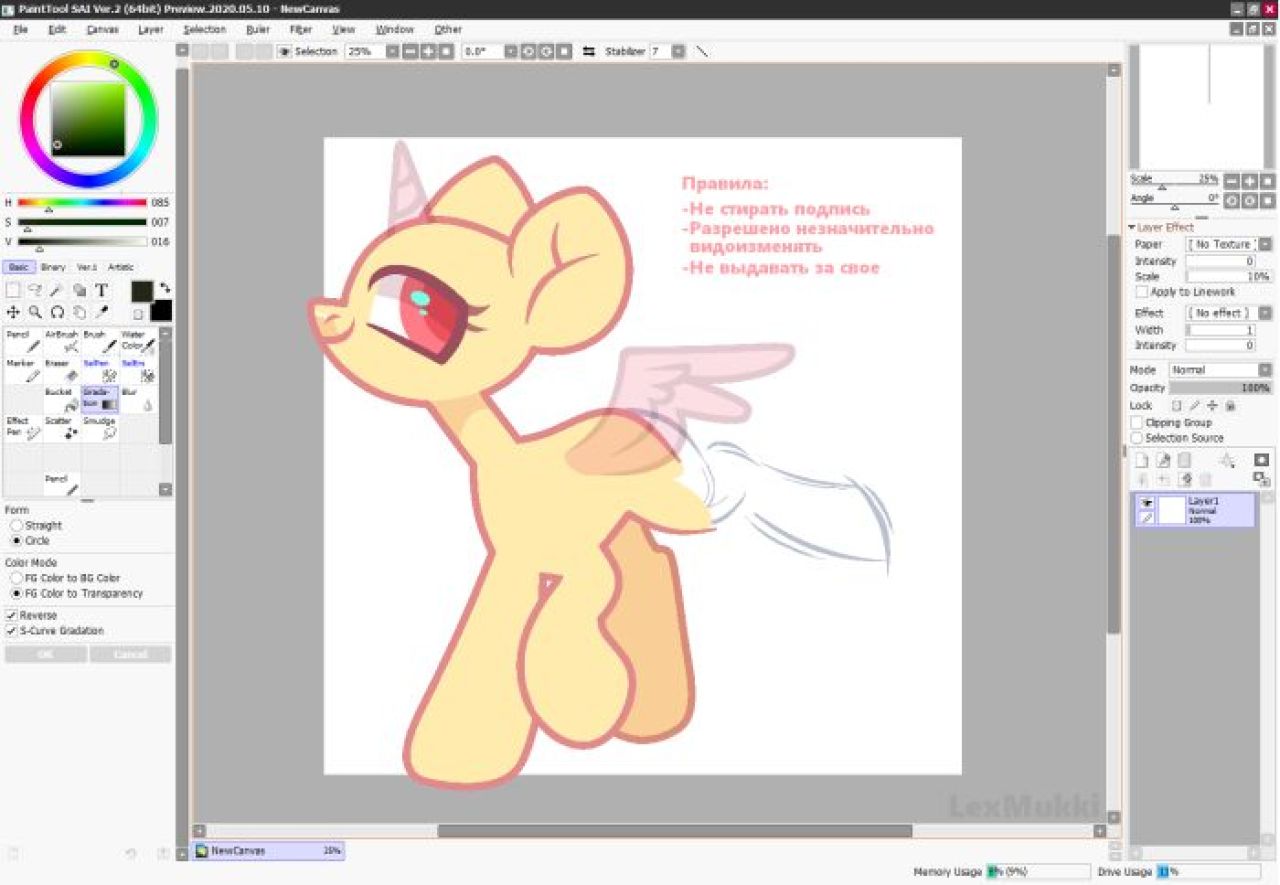The image size is (1280, 885).
Task: Choose the Marker tool
Action: click(23, 371)
